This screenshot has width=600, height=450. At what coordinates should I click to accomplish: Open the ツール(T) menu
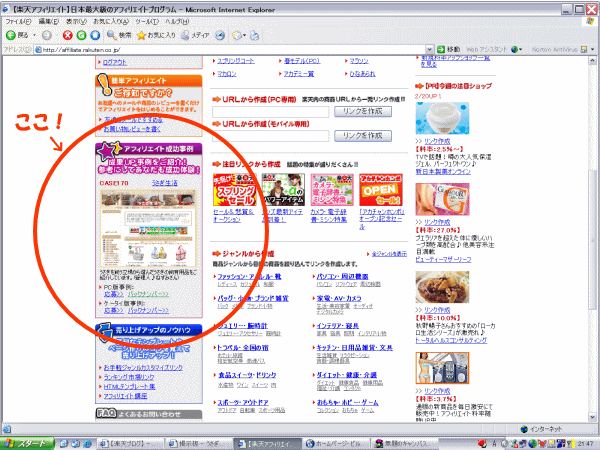(x=147, y=21)
